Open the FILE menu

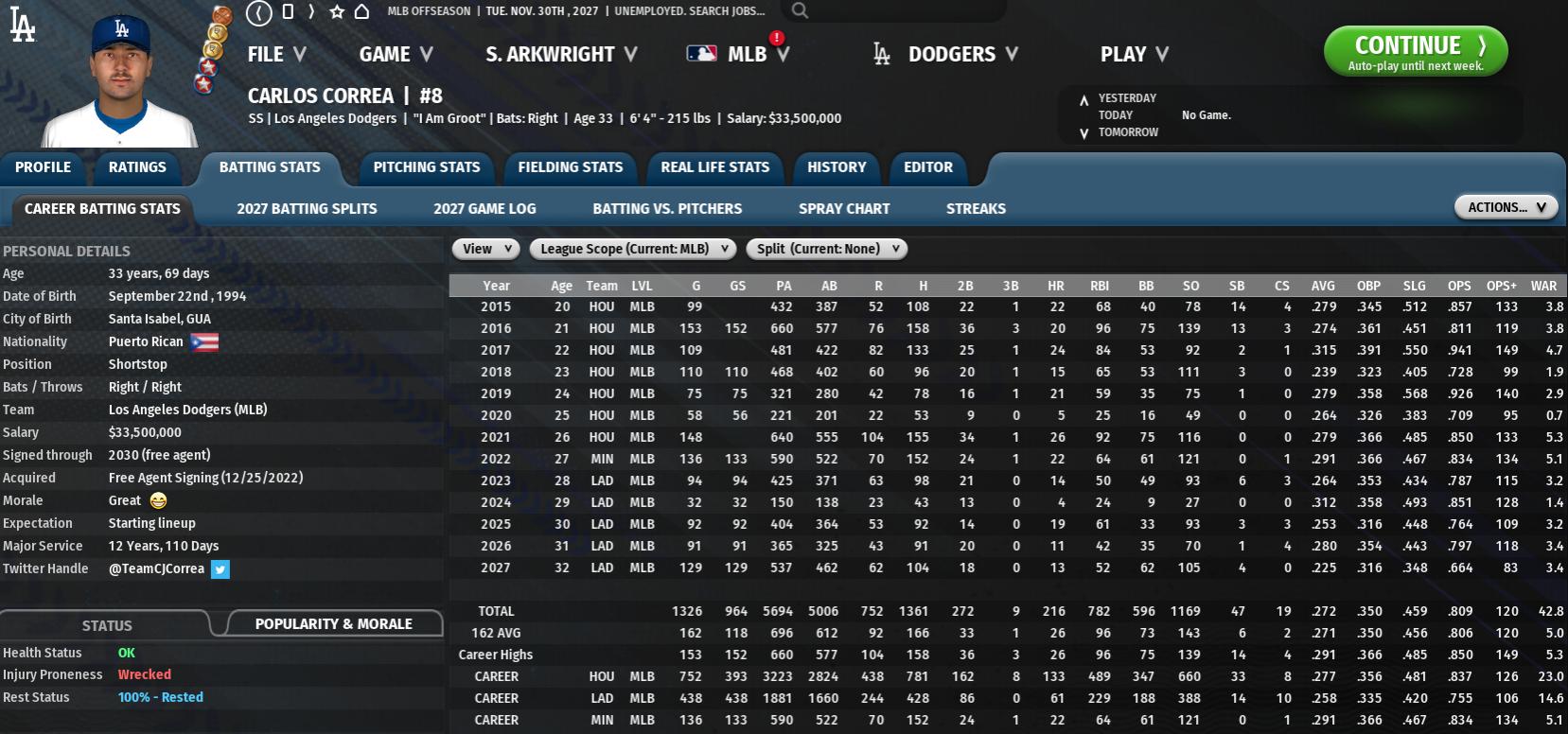pos(276,54)
